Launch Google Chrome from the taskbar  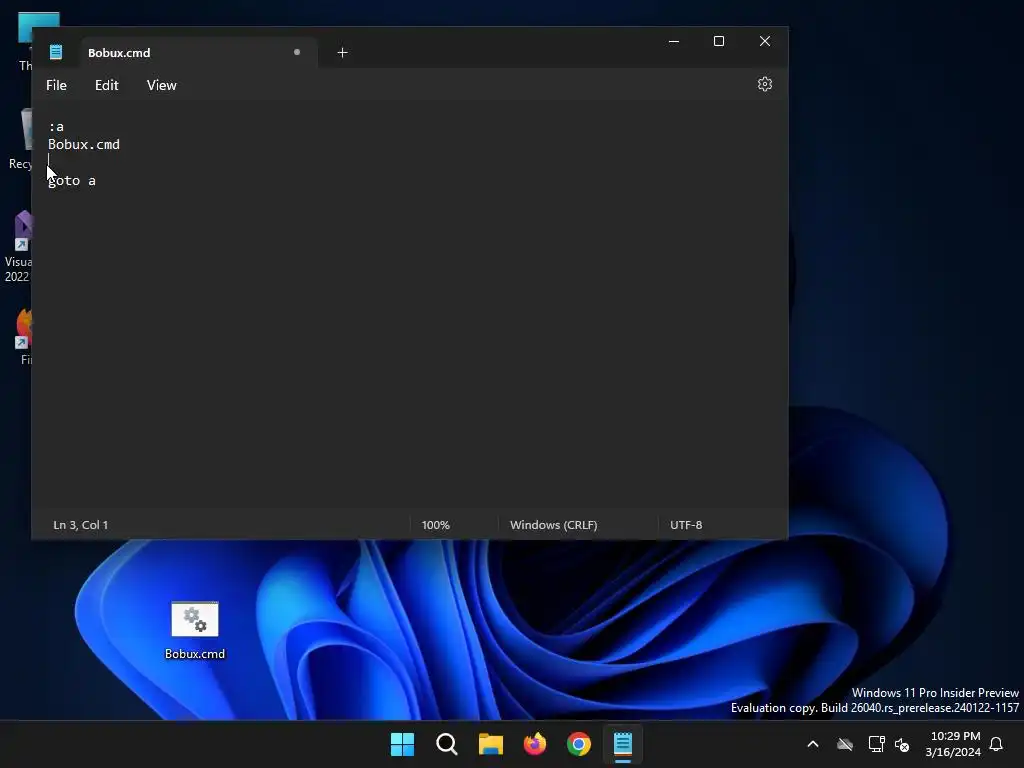click(x=579, y=744)
